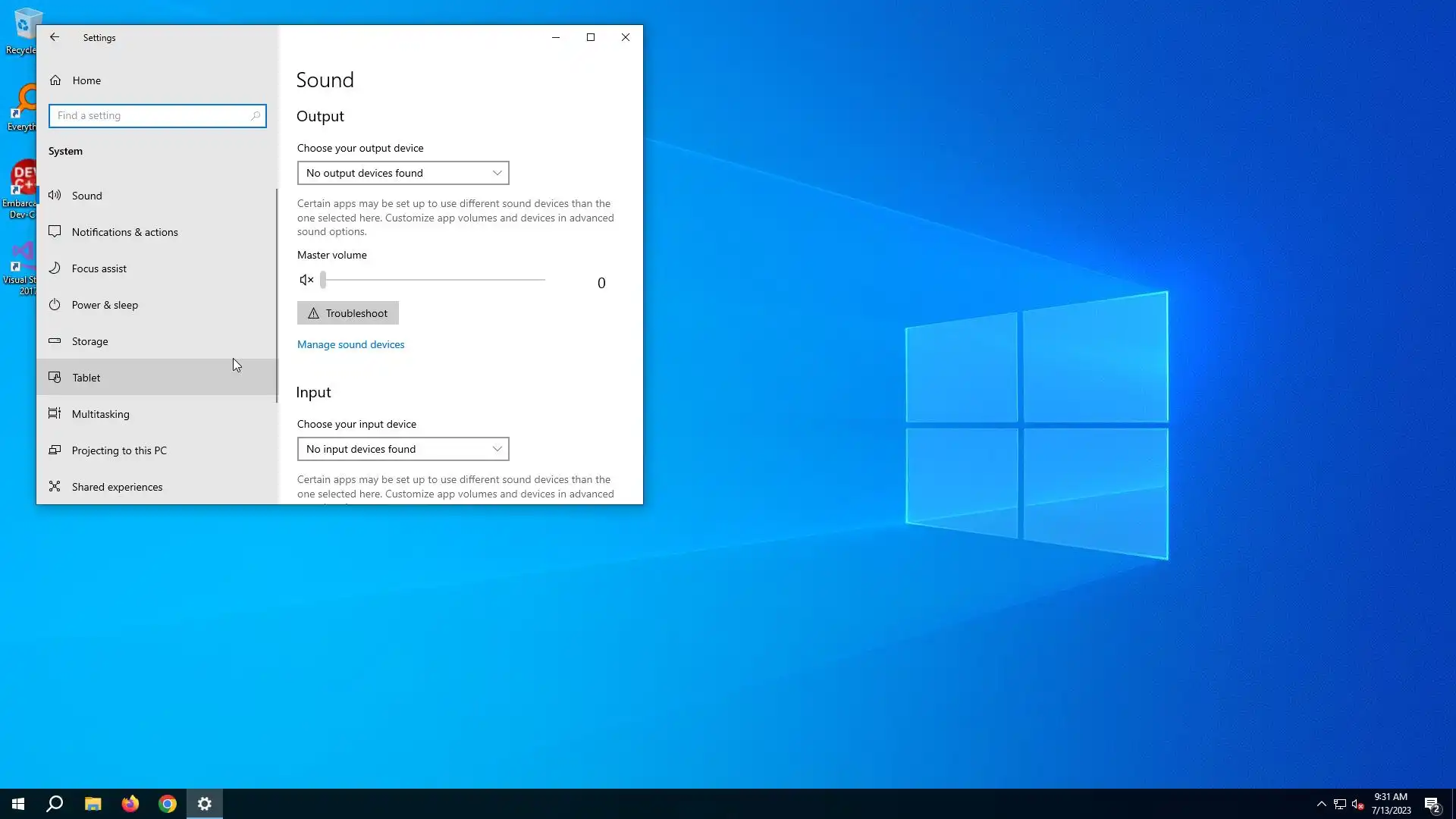
Task: Click the muted volume tray icon
Action: [1357, 804]
